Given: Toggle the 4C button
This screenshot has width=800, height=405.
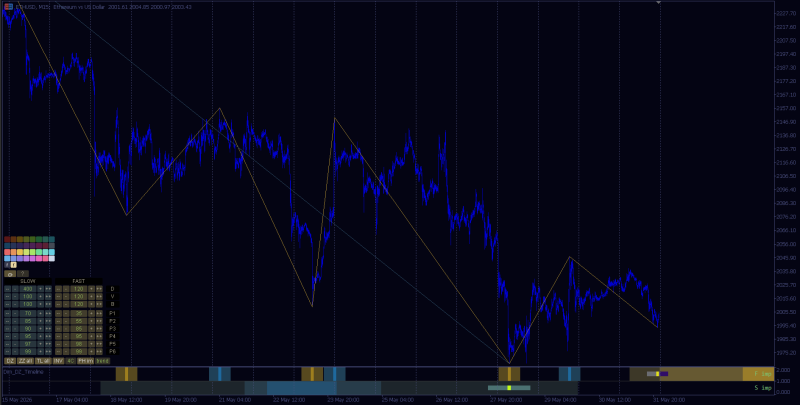Looking at the screenshot, I should [70, 361].
